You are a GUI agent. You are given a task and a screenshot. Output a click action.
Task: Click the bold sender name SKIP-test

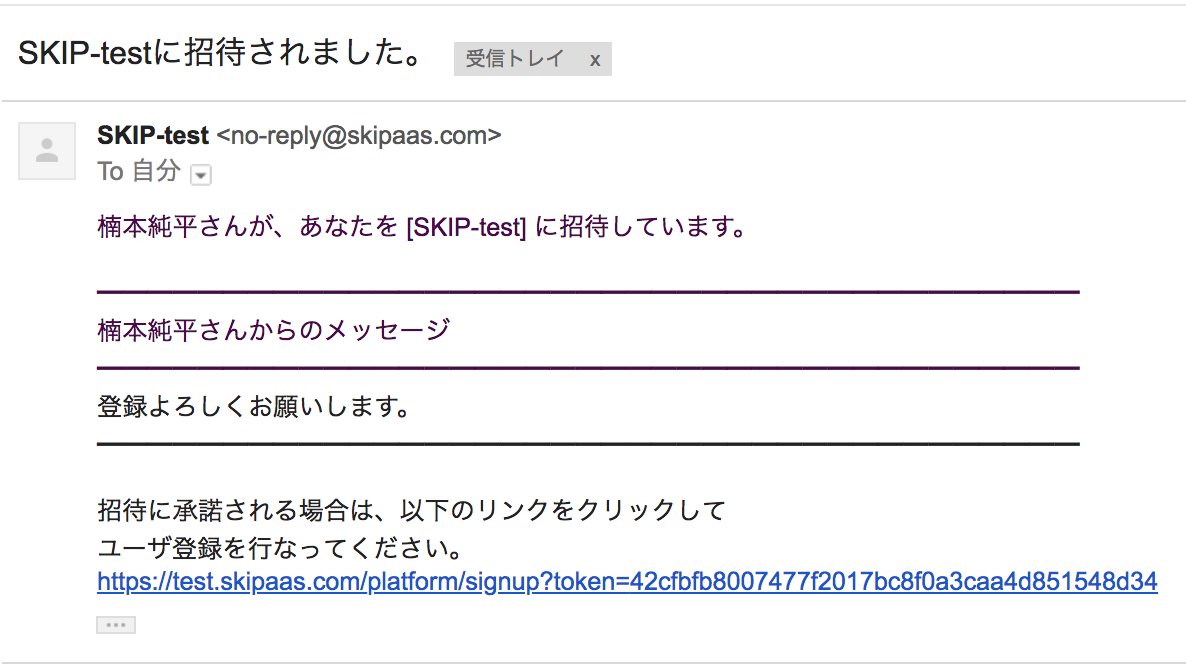pos(153,135)
